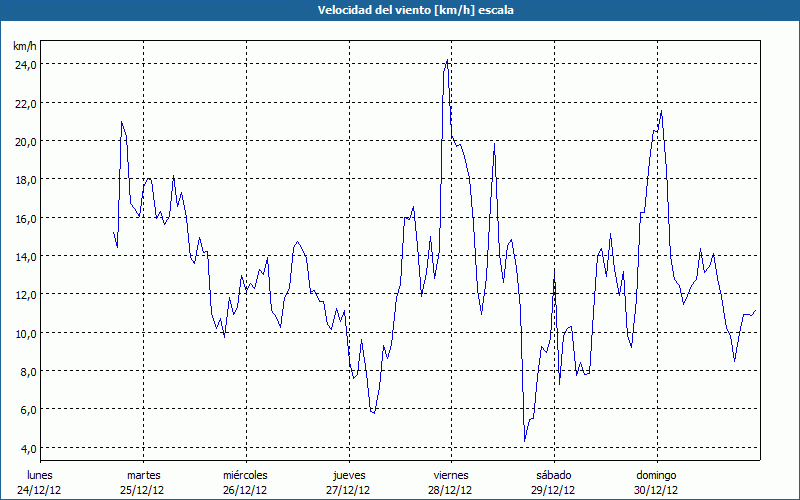Choose the miércoles 26/12/12 date label

coord(245,482)
